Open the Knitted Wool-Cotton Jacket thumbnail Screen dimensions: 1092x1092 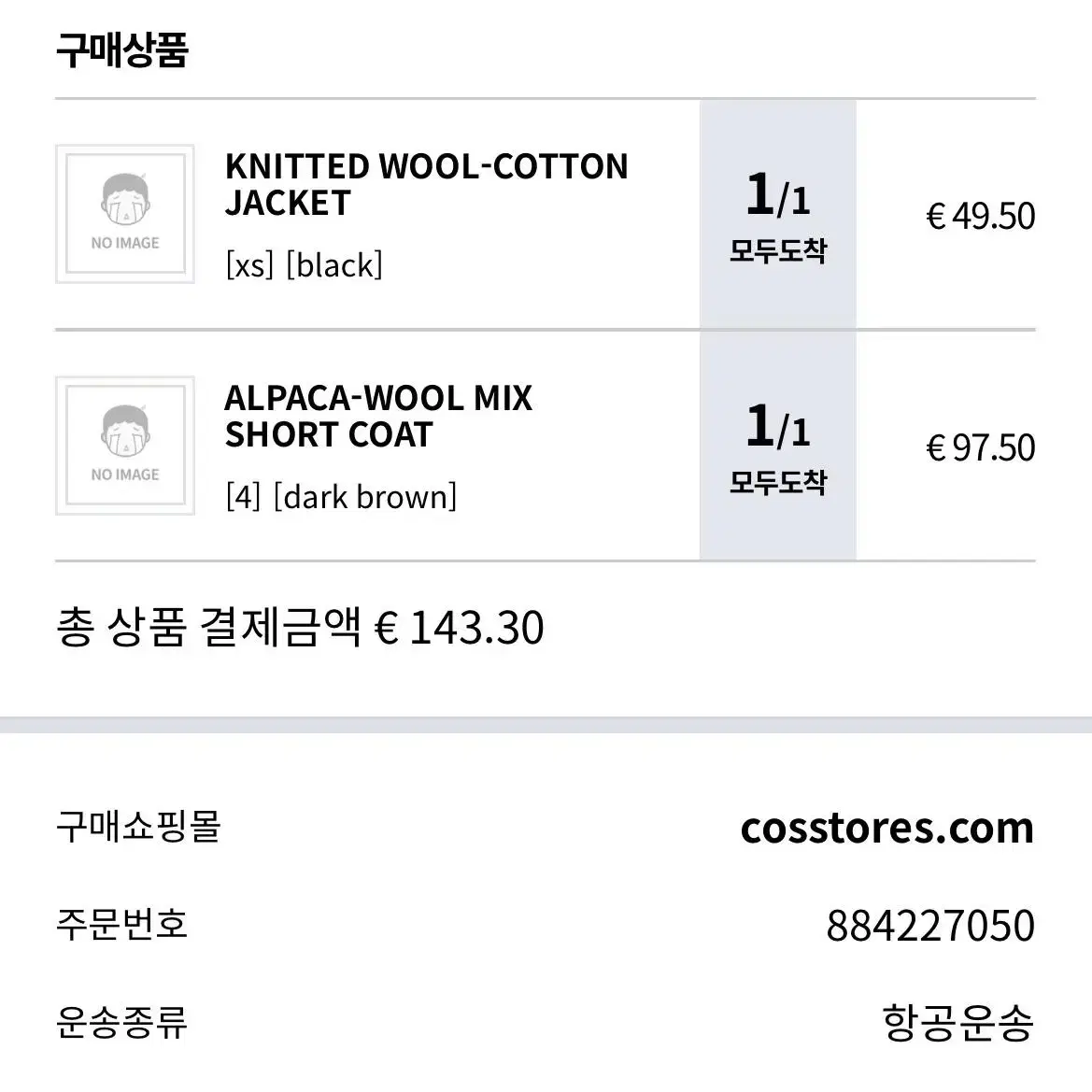(124, 214)
